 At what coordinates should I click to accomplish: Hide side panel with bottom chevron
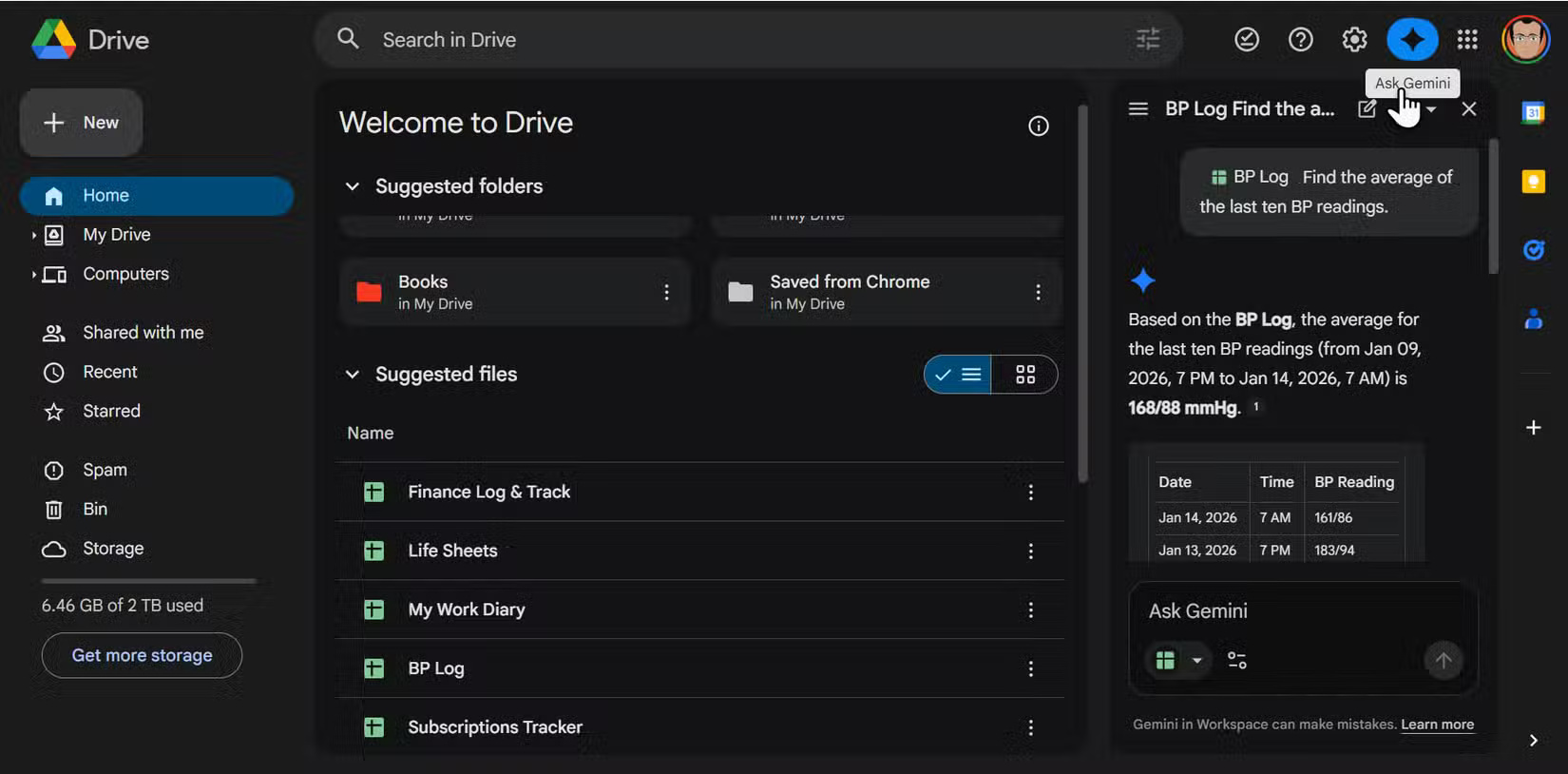coord(1533,740)
